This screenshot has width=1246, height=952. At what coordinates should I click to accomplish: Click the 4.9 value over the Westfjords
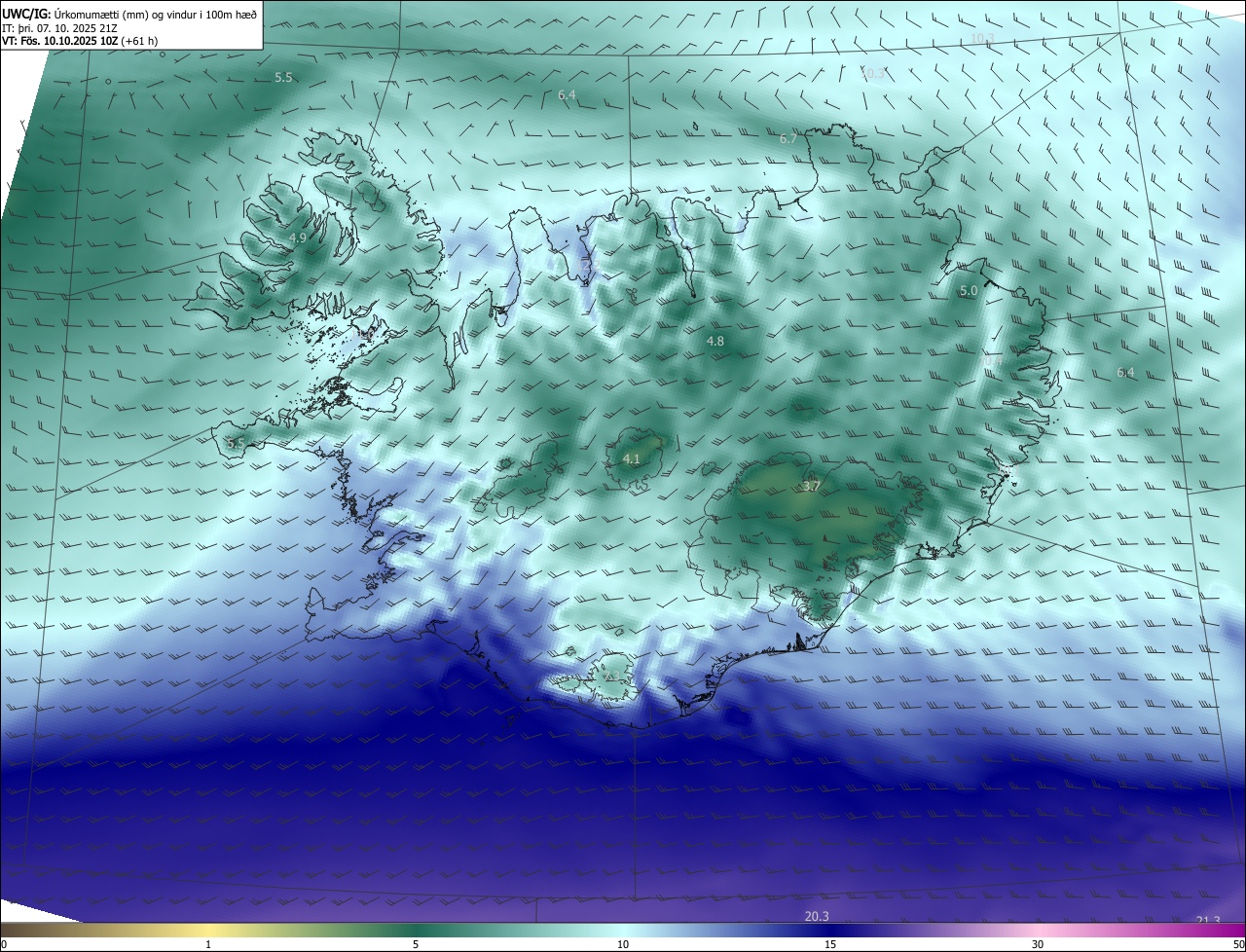[298, 238]
